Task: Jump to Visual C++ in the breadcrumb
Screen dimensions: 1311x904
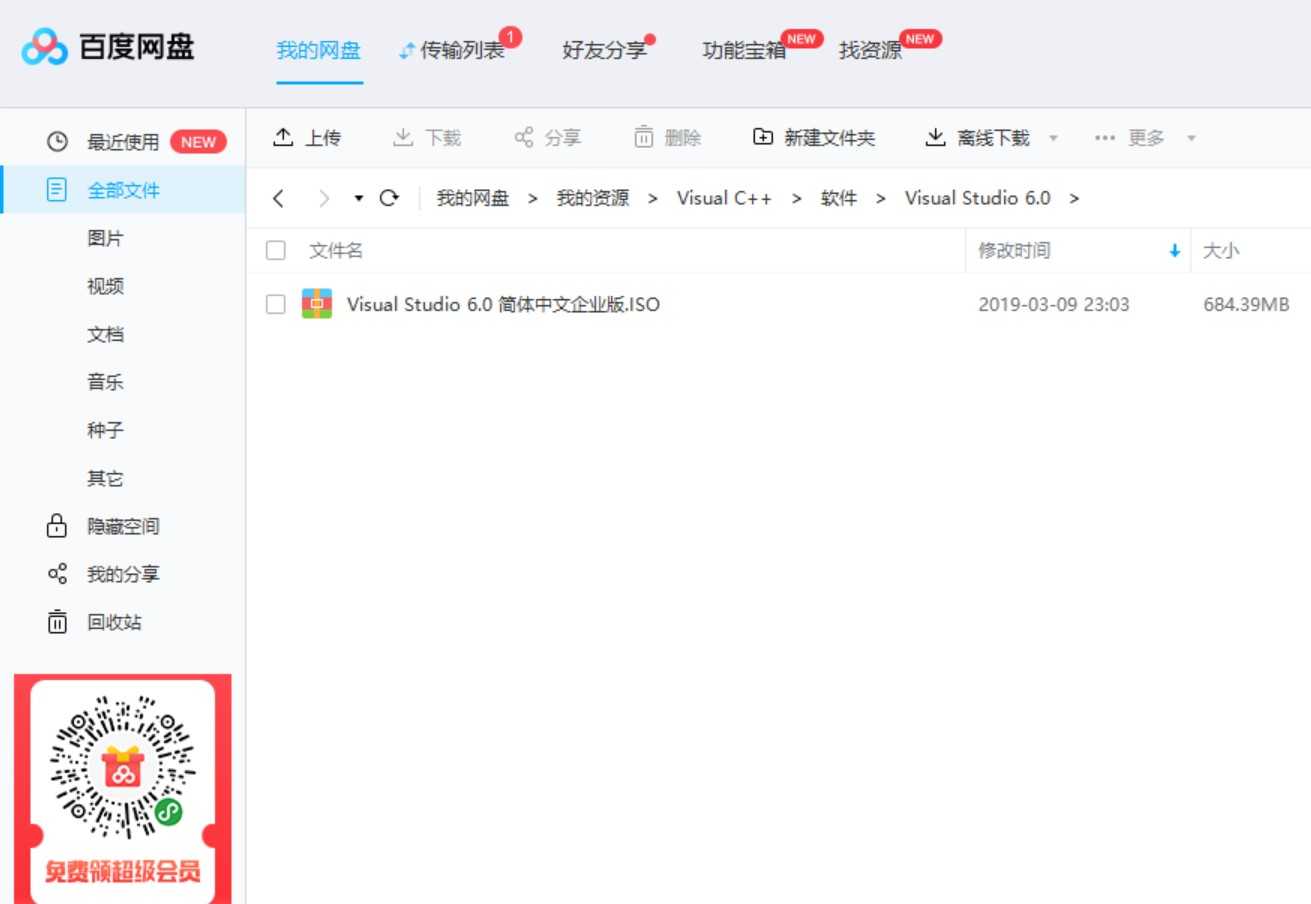Action: [724, 198]
